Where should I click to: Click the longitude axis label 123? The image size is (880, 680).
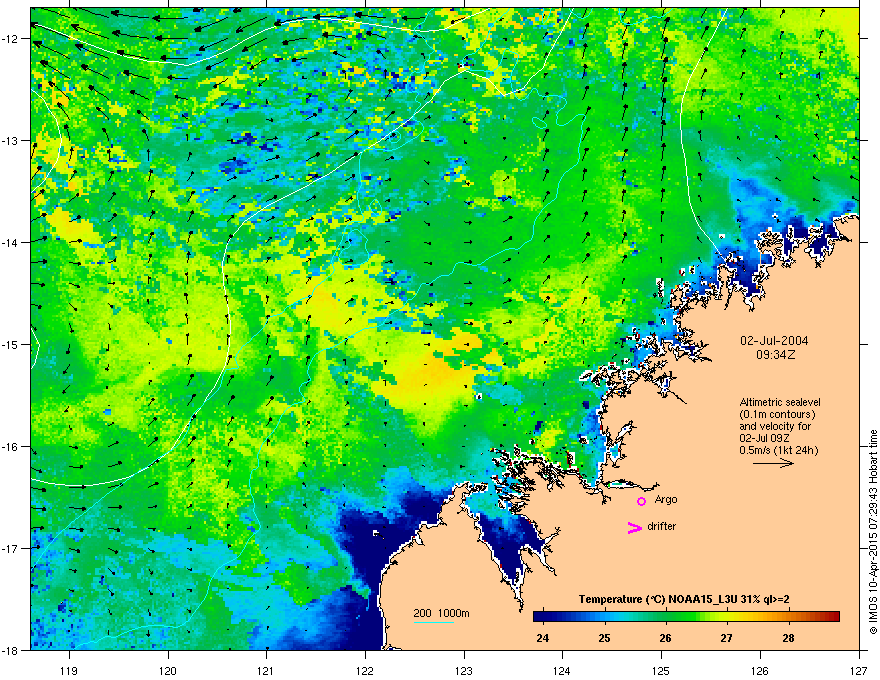pos(464,670)
